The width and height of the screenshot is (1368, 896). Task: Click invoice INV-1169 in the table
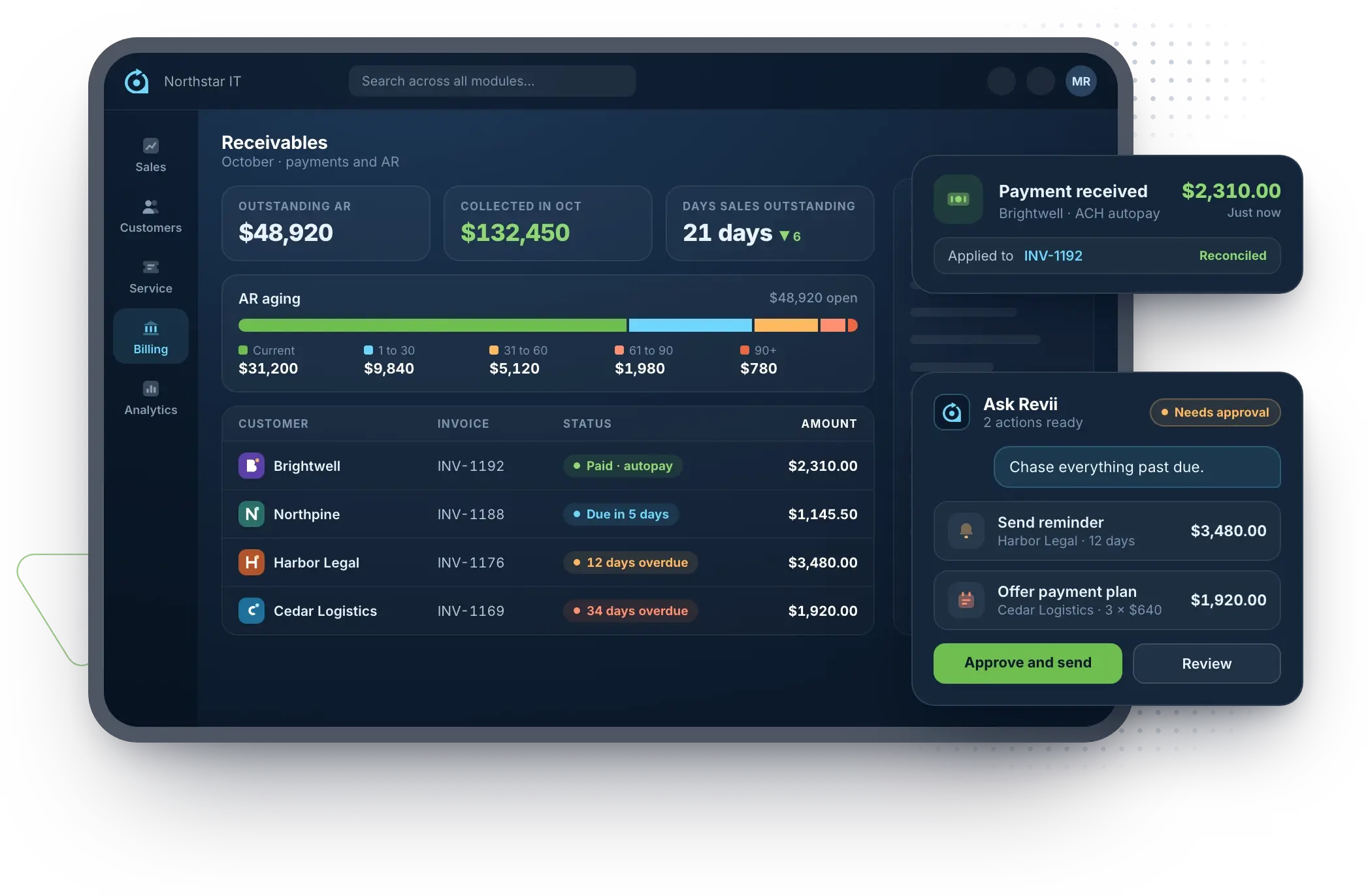470,611
